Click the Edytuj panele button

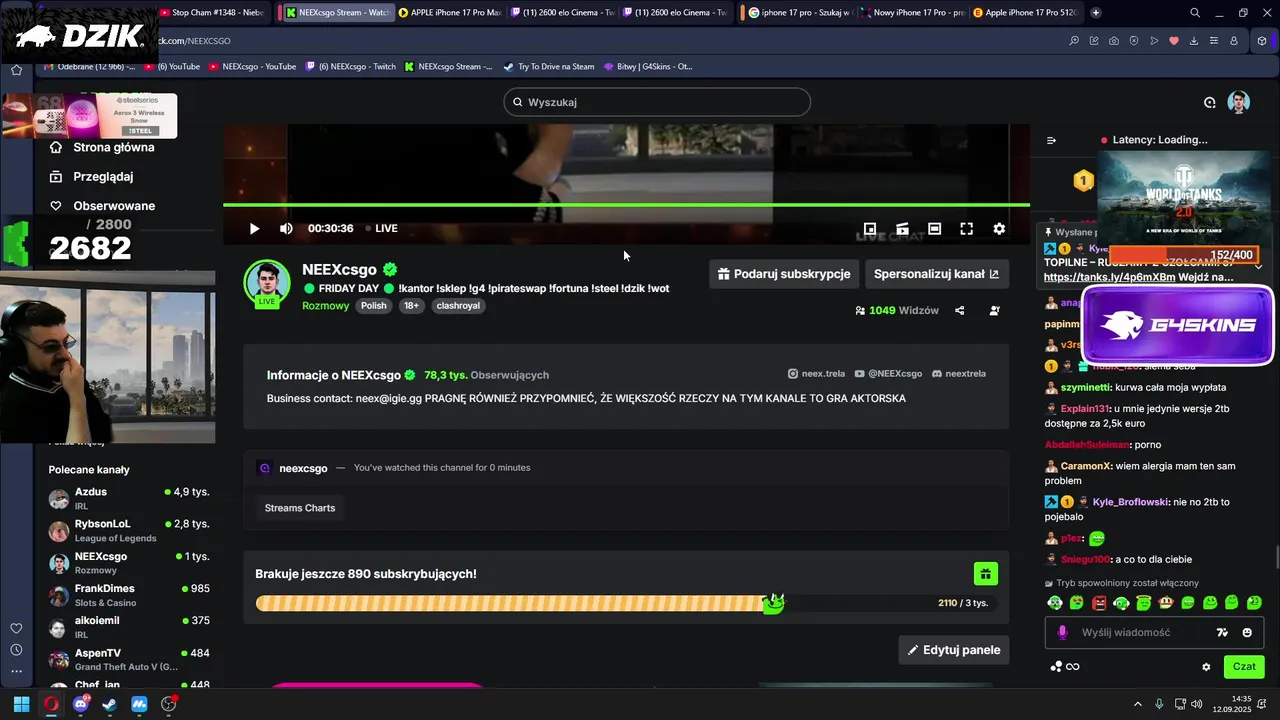coord(953,650)
